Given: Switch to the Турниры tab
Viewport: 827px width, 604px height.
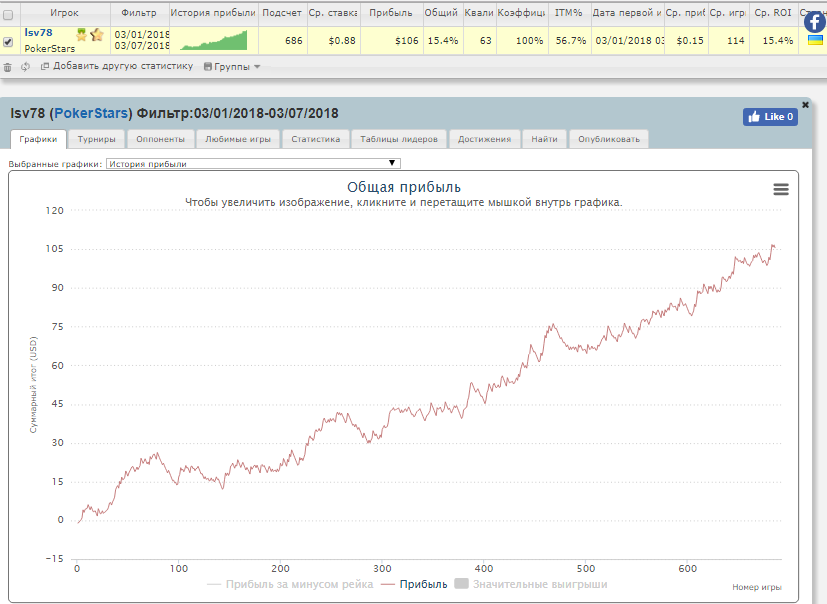Looking at the screenshot, I should coord(97,139).
